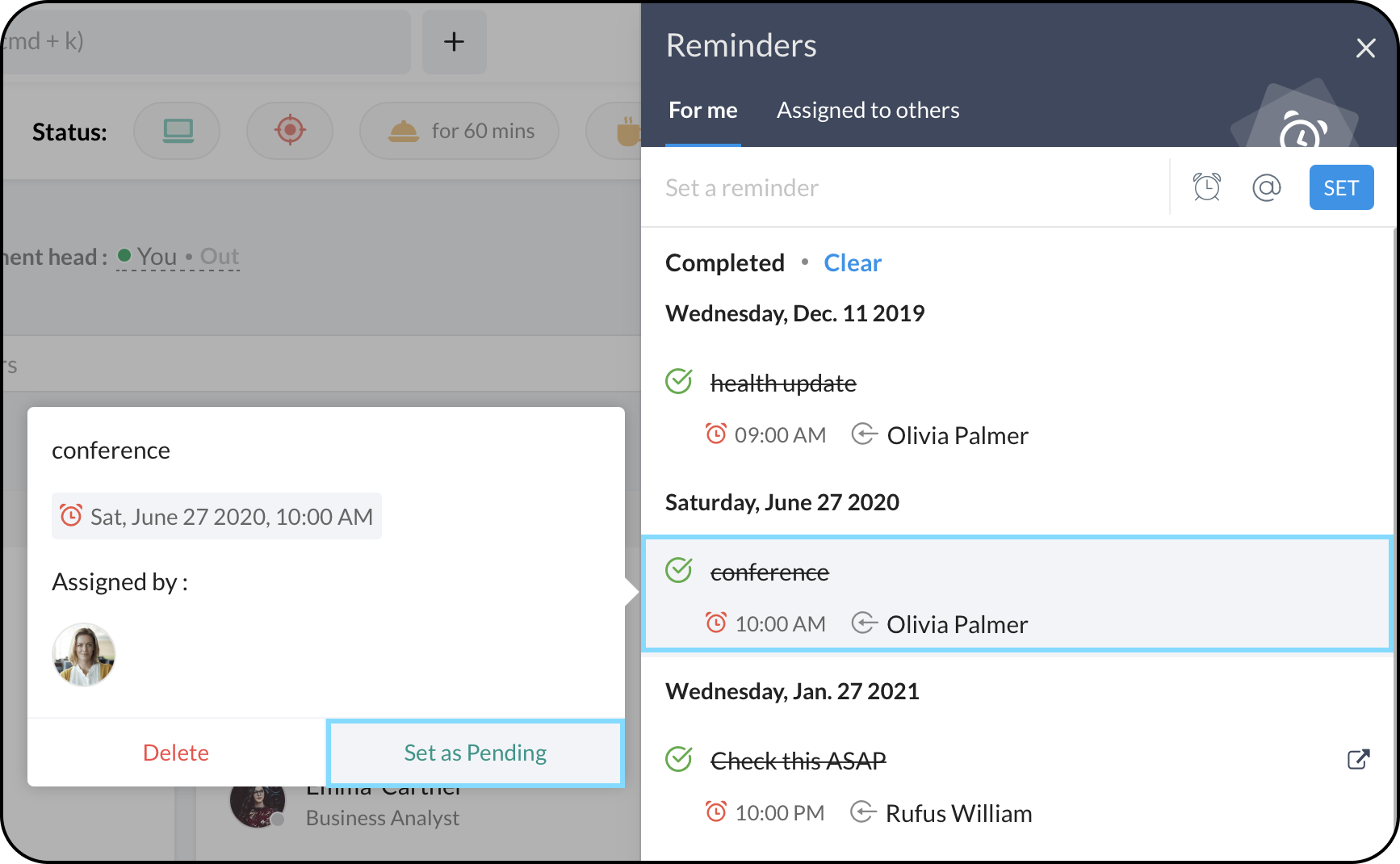Image resolution: width=1400 pixels, height=864 pixels.
Task: Delete the conference reminder
Action: click(x=176, y=753)
